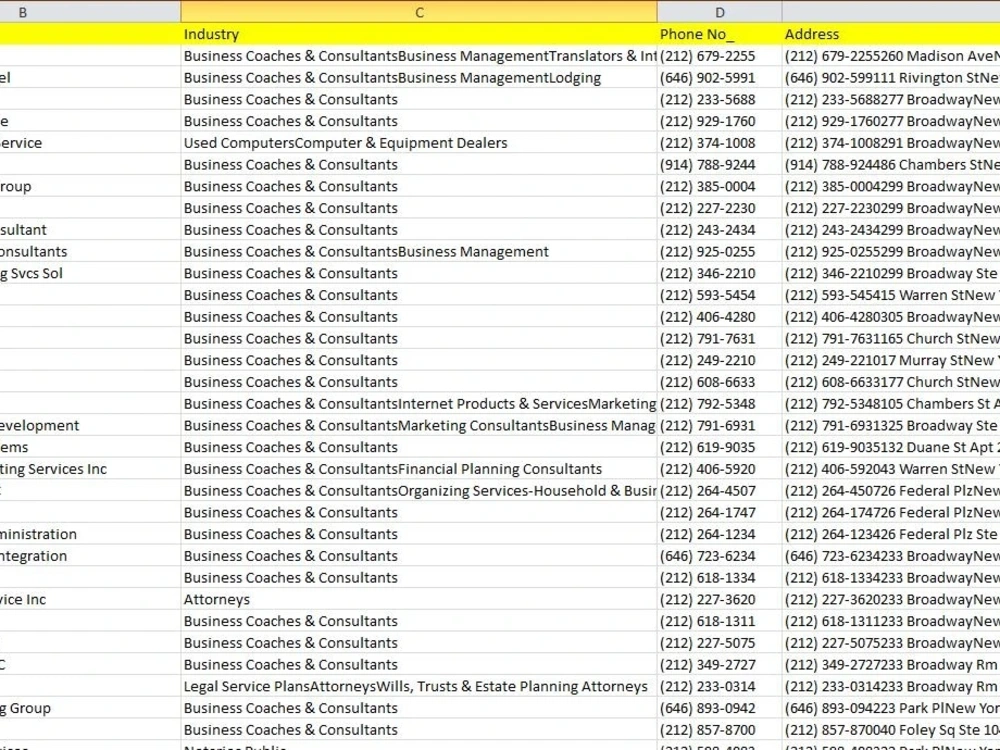
Task: Click the Legal Service PlansAttorneys cell
Action: point(416,686)
